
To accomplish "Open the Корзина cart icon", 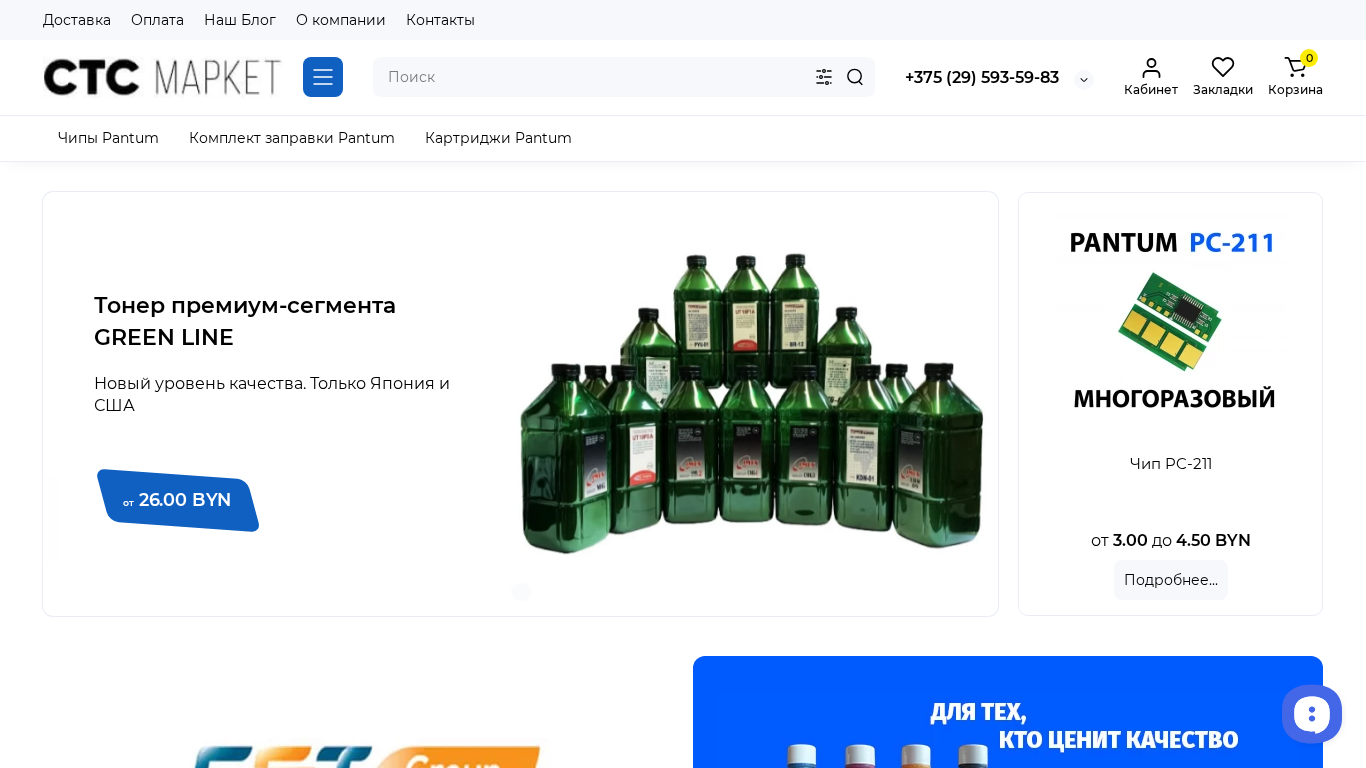I will click(1295, 77).
